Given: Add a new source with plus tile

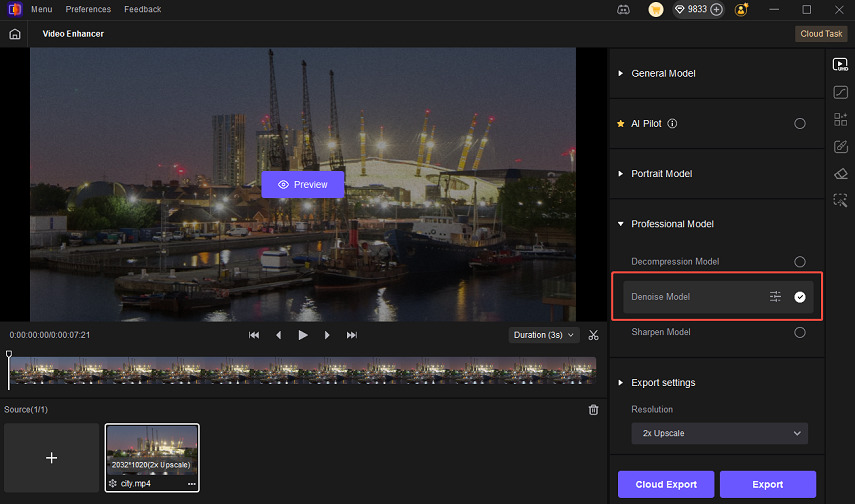Looking at the screenshot, I should [x=52, y=458].
